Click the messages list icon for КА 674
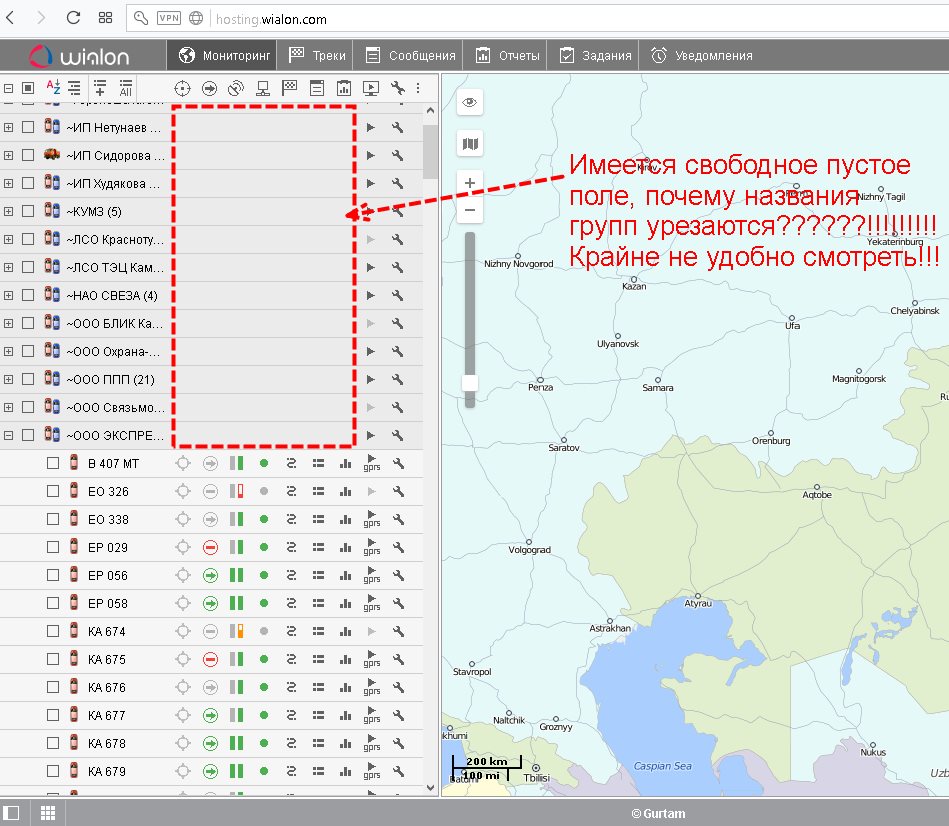This screenshot has height=826, width=949. tap(319, 632)
